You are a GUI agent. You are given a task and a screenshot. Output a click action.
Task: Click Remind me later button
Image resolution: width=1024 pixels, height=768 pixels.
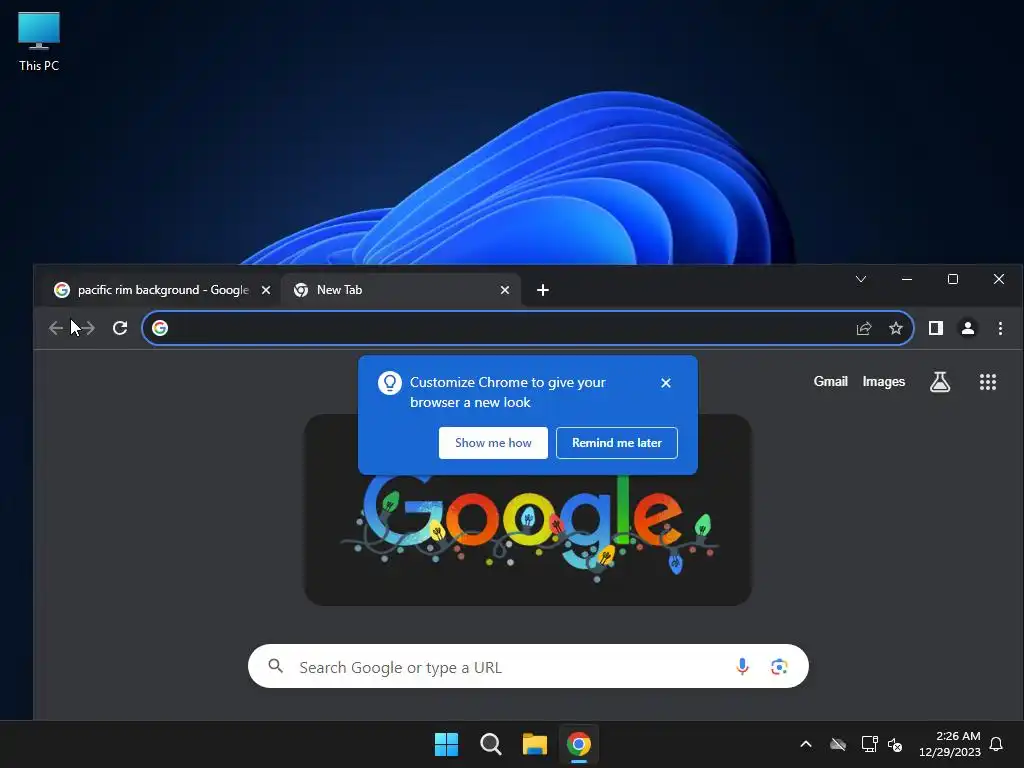[616, 443]
